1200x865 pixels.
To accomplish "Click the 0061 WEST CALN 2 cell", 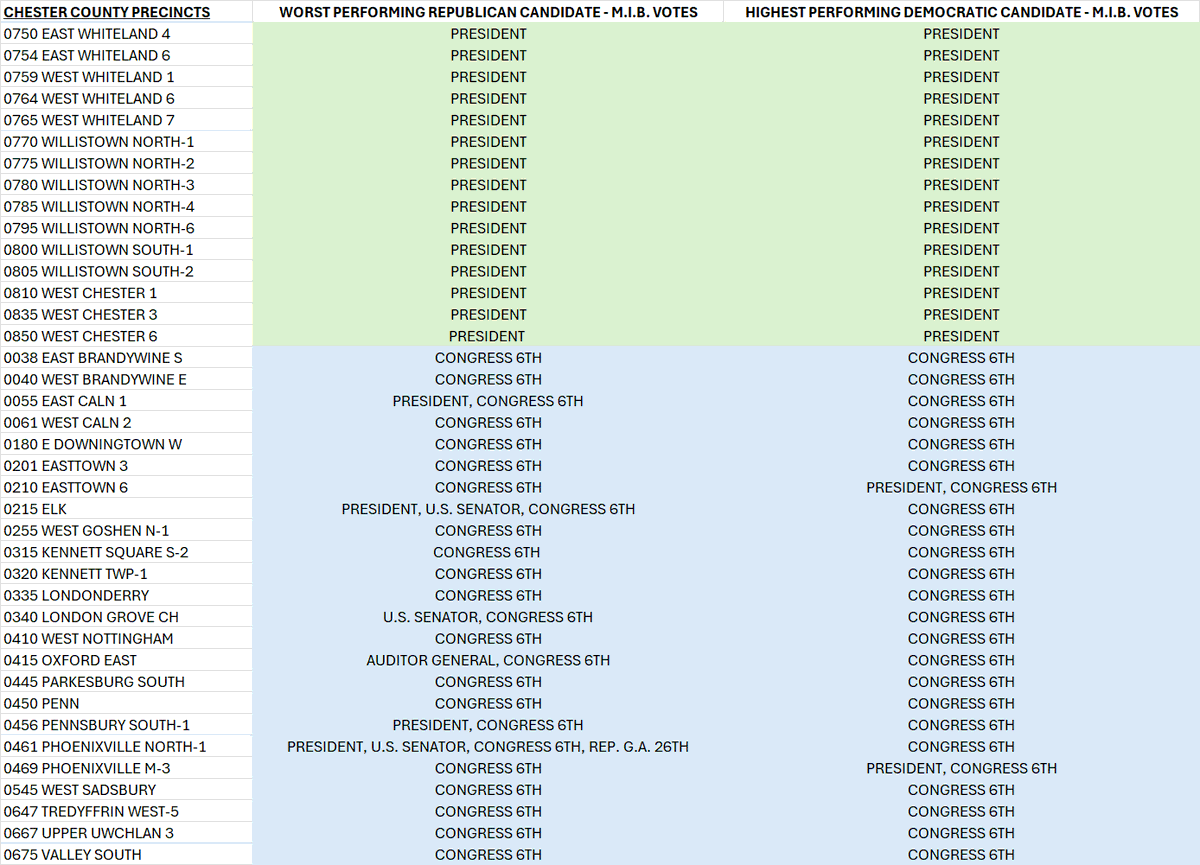I will [x=126, y=423].
